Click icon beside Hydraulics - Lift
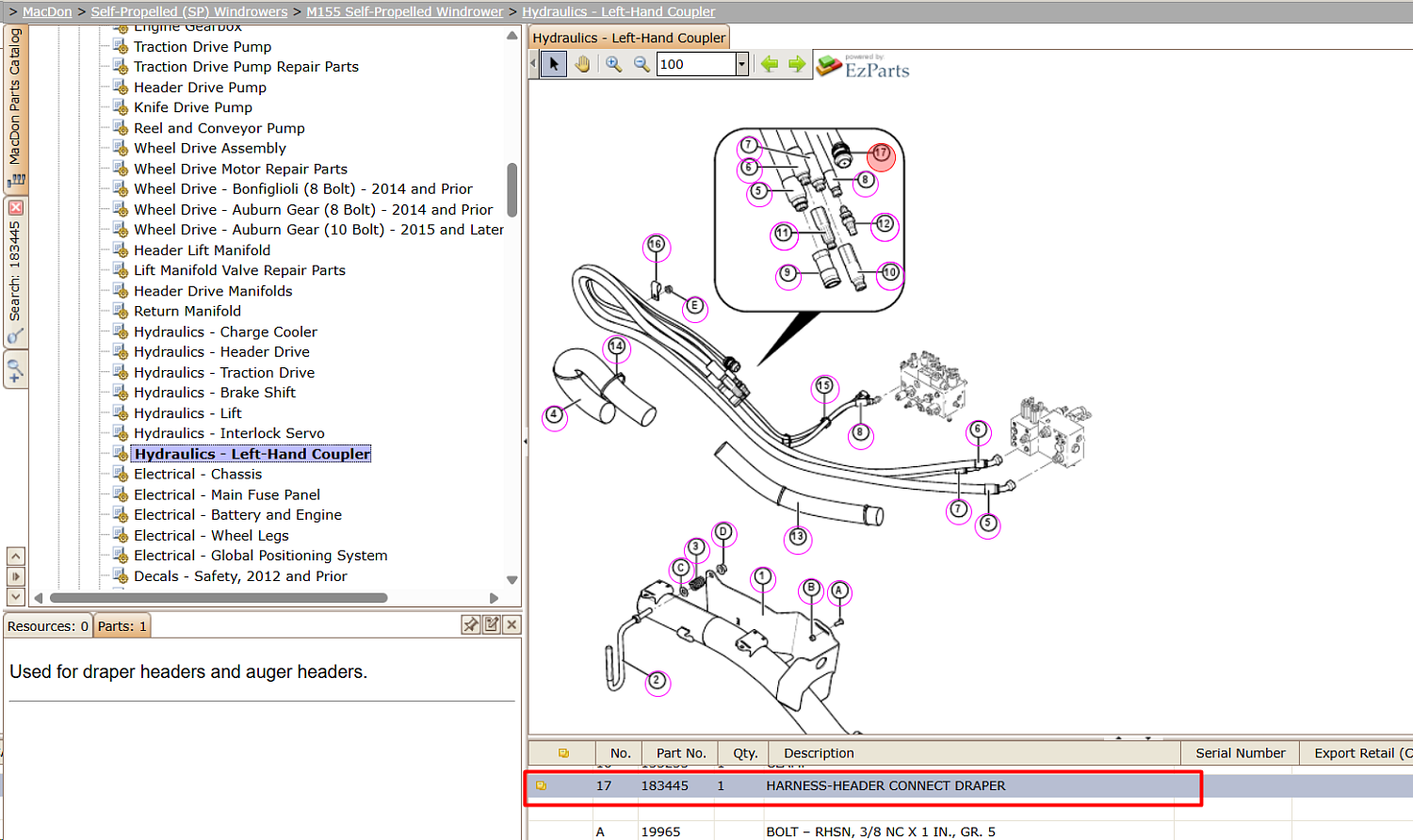 click(121, 412)
